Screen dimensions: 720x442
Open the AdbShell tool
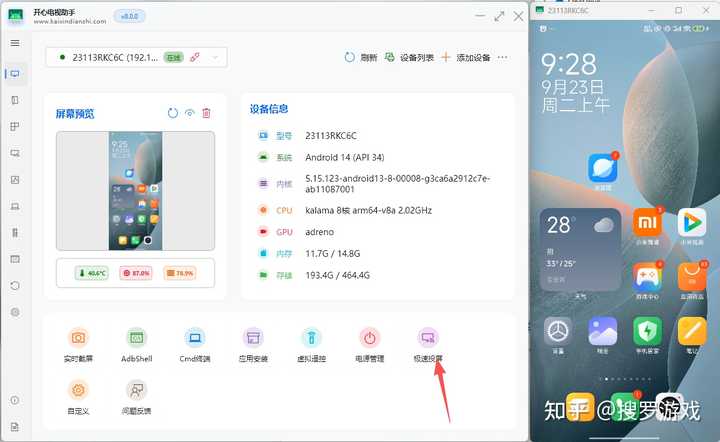(x=137, y=338)
